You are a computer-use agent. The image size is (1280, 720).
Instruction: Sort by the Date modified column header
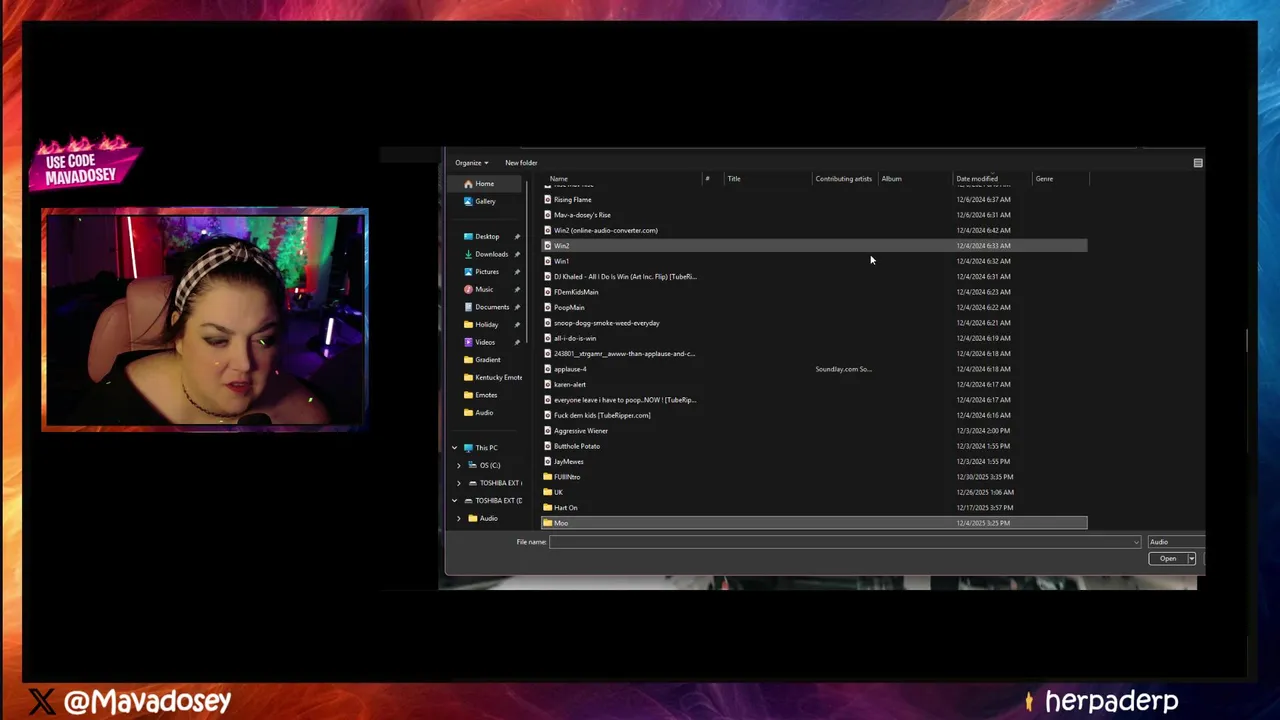click(977, 179)
